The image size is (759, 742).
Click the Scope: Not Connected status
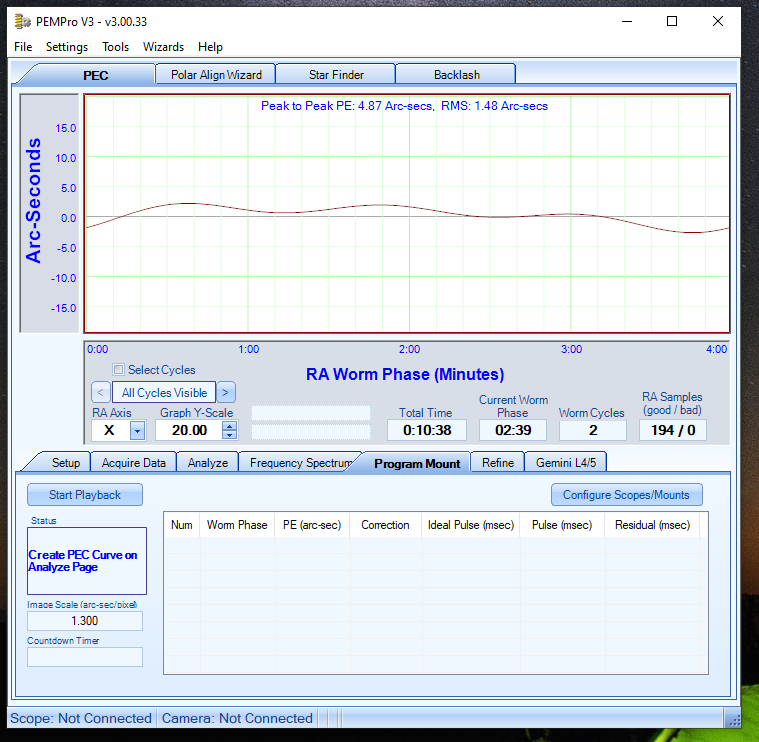pyautogui.click(x=81, y=718)
